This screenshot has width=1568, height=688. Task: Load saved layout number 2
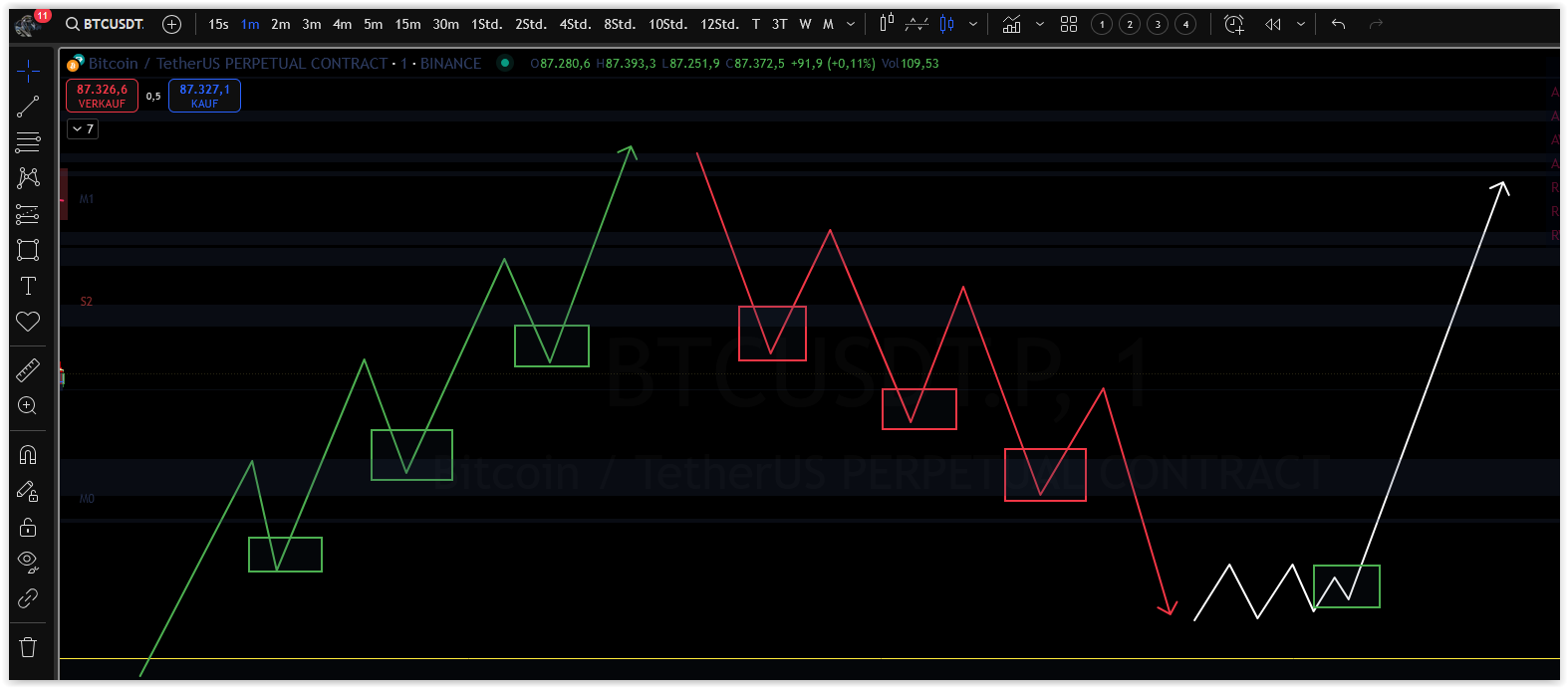click(1130, 24)
